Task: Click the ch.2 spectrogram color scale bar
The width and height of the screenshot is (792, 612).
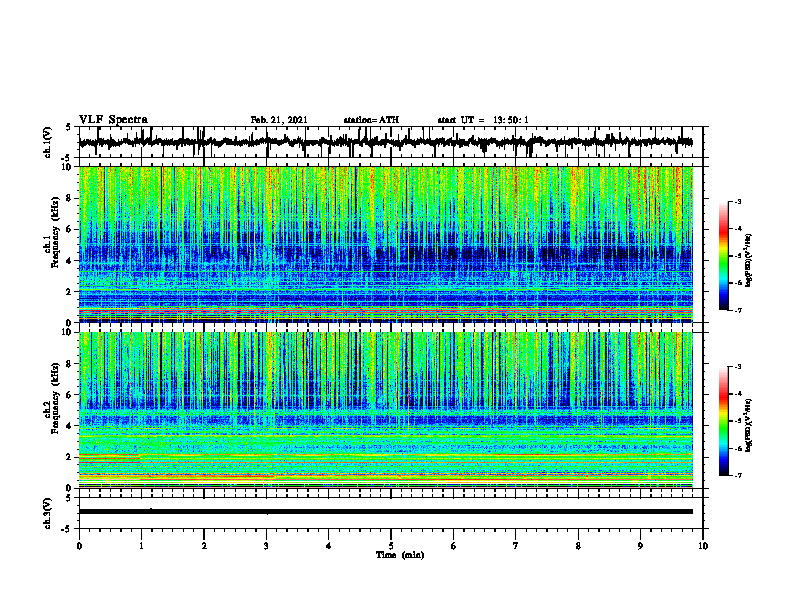Action: [724, 421]
